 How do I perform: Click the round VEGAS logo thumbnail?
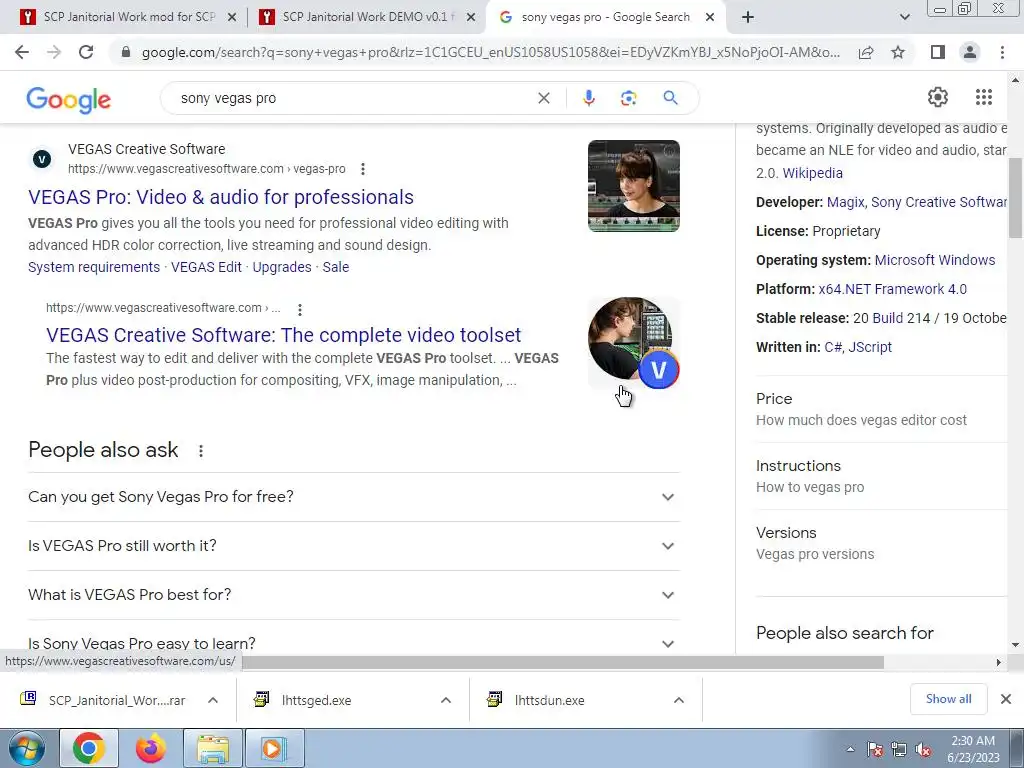[x=633, y=343]
